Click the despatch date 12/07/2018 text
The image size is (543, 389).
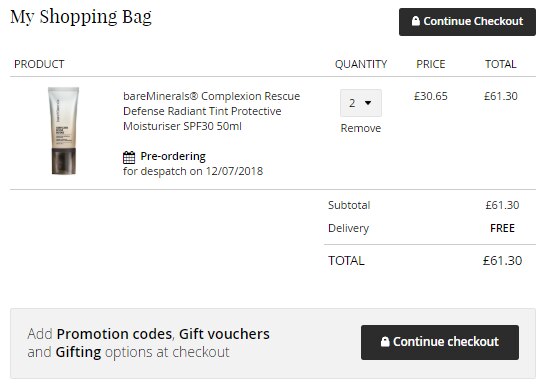(x=234, y=171)
